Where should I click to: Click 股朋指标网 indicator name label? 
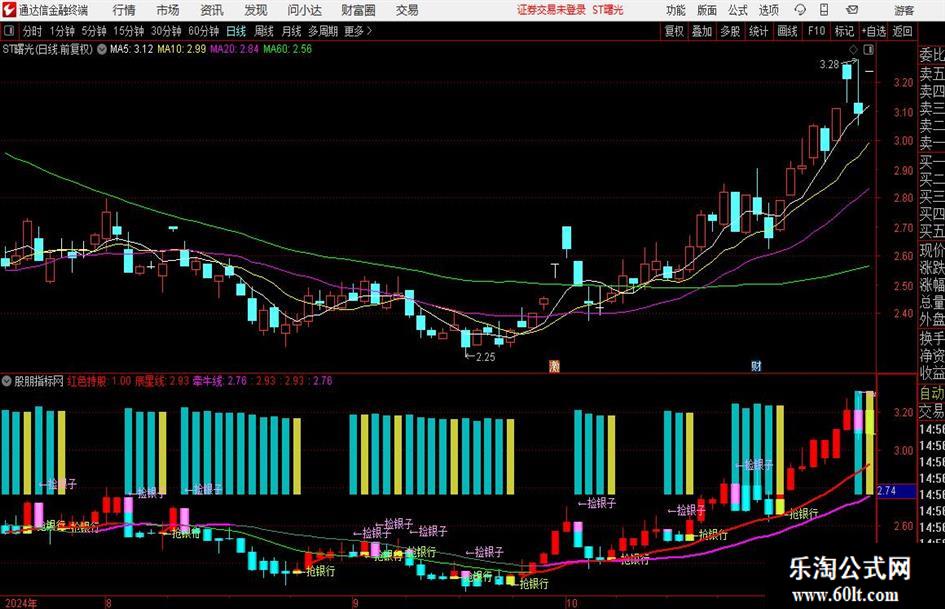click(39, 381)
